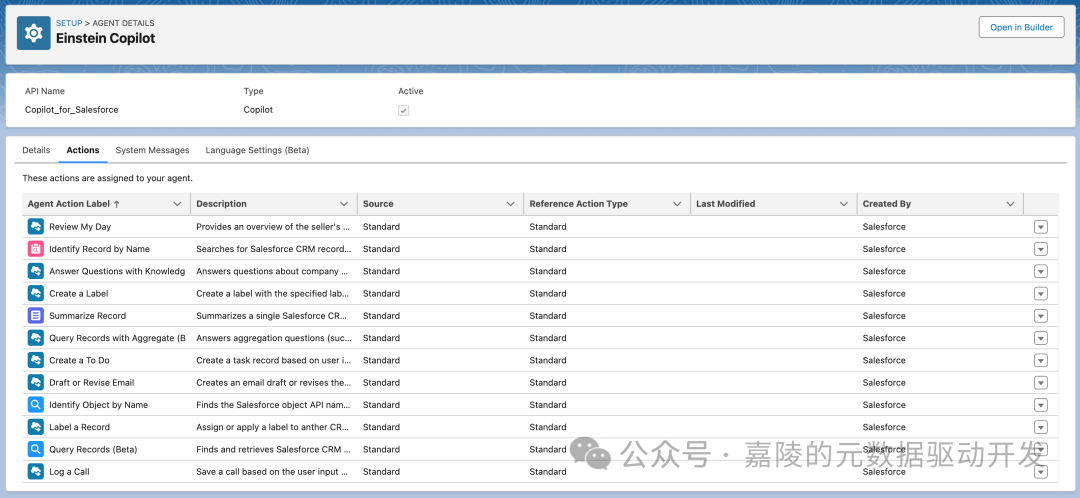
Task: Toggle the Active checkbox
Action: coord(404,110)
